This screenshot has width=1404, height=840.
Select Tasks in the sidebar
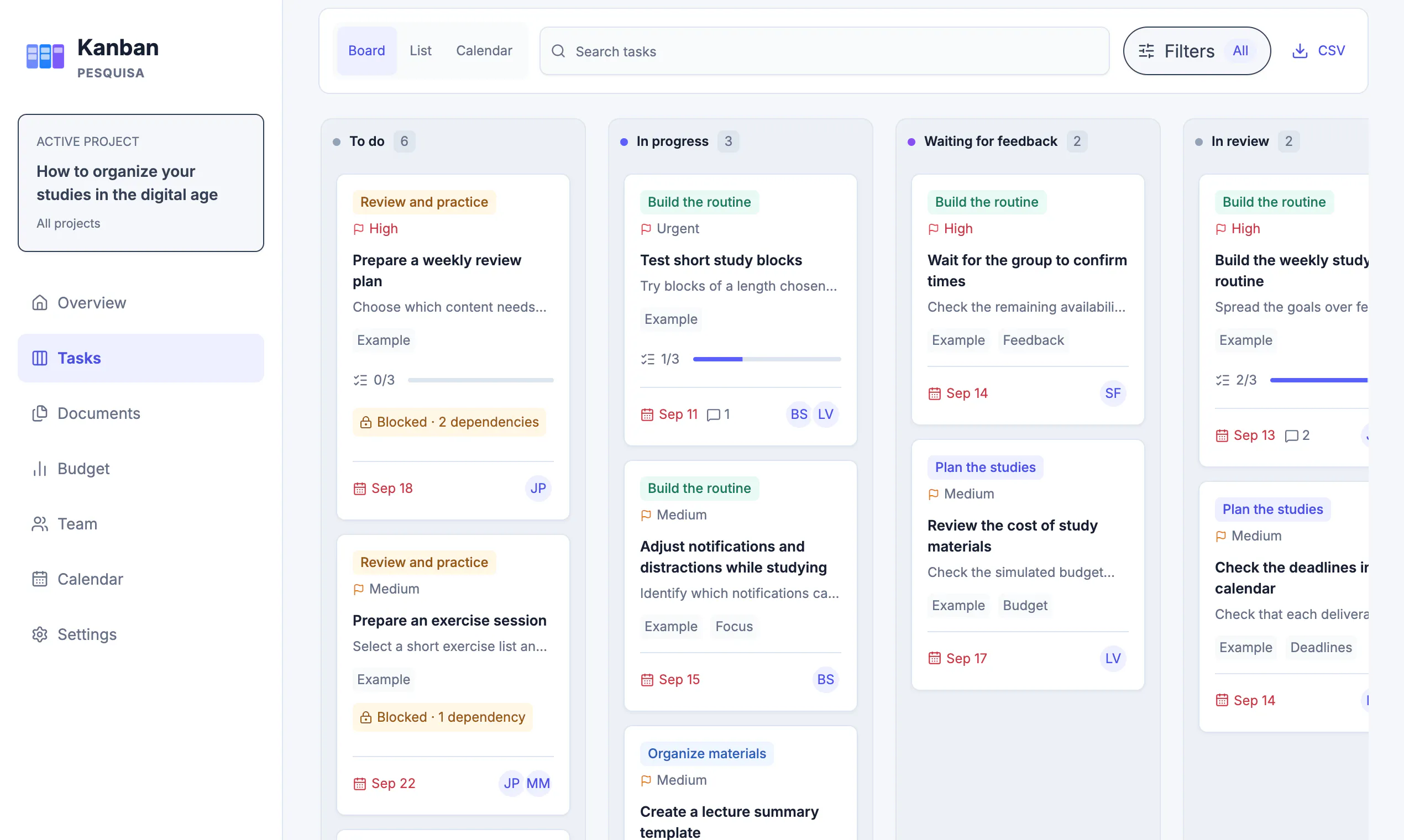140,358
